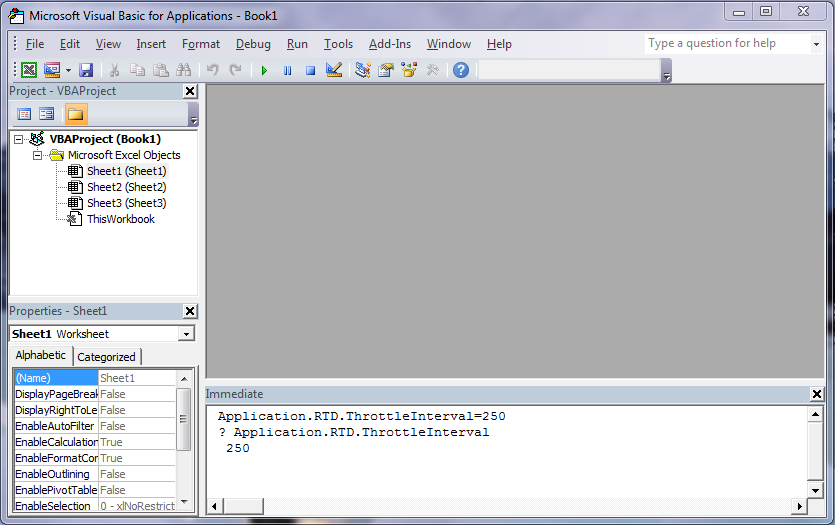This screenshot has height=525, width=835.
Task: Toggle Design Mode icon
Action: click(334, 70)
